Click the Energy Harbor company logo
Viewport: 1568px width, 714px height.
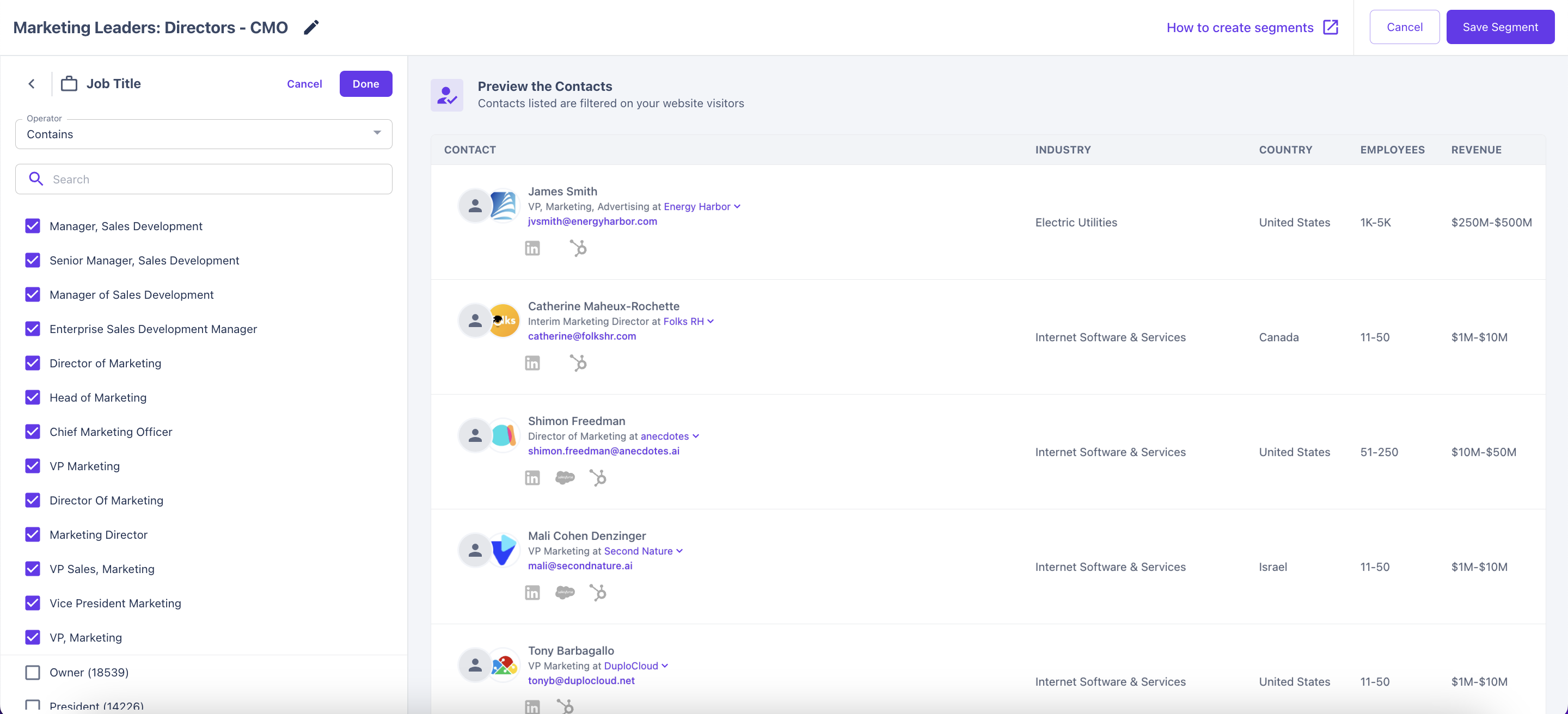click(x=504, y=206)
